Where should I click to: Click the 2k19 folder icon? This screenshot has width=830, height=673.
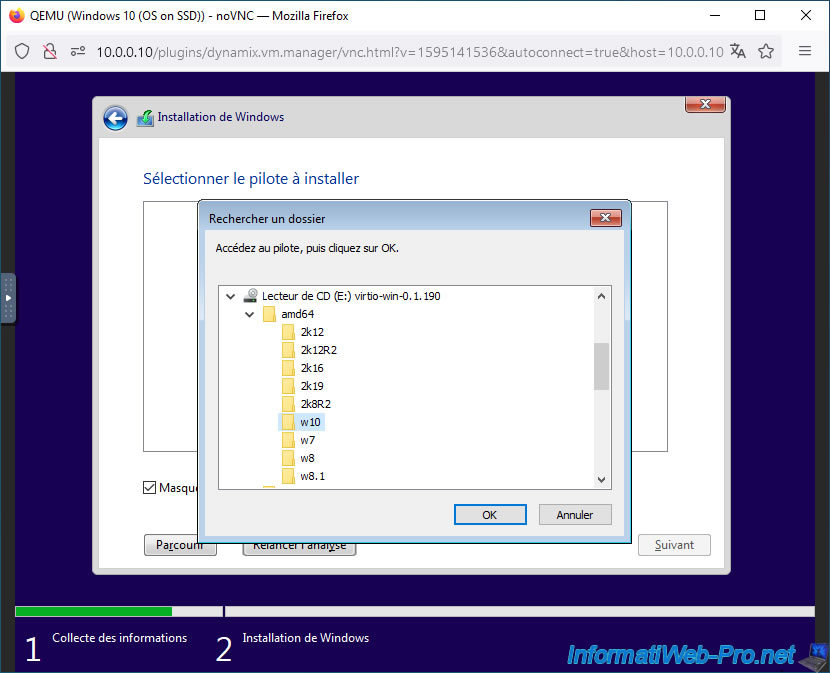click(x=288, y=386)
